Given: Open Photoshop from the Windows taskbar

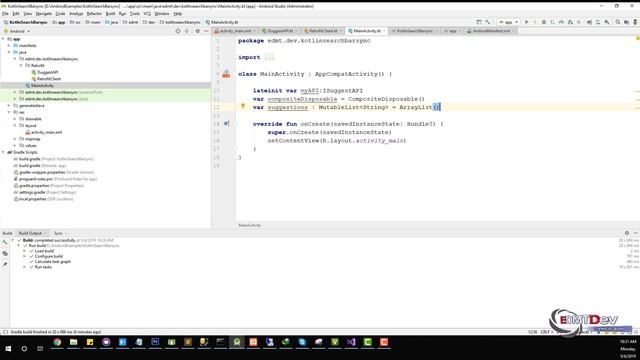Looking at the screenshot, I should tap(155, 342).
